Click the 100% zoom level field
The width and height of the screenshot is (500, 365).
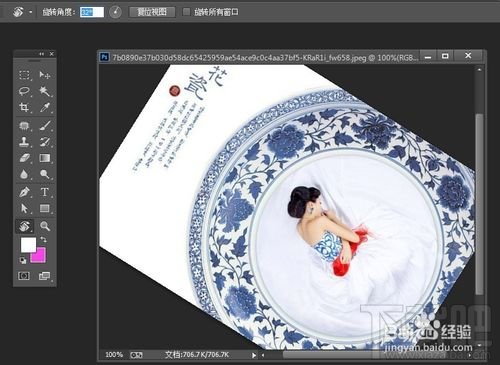[x=114, y=355]
